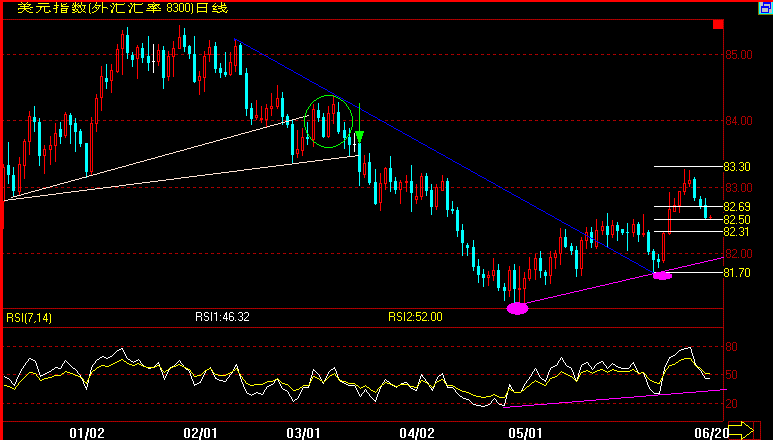
Task: Click the 01/02 date label
Action: pos(87,433)
